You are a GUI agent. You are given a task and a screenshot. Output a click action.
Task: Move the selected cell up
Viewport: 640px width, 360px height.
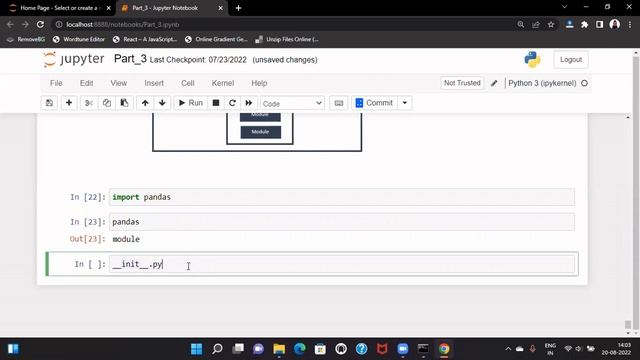click(x=145, y=103)
